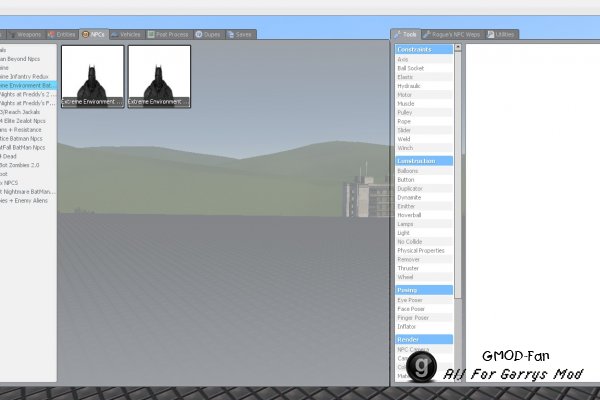
Task: Select the Elastic tool
Action: point(424,77)
